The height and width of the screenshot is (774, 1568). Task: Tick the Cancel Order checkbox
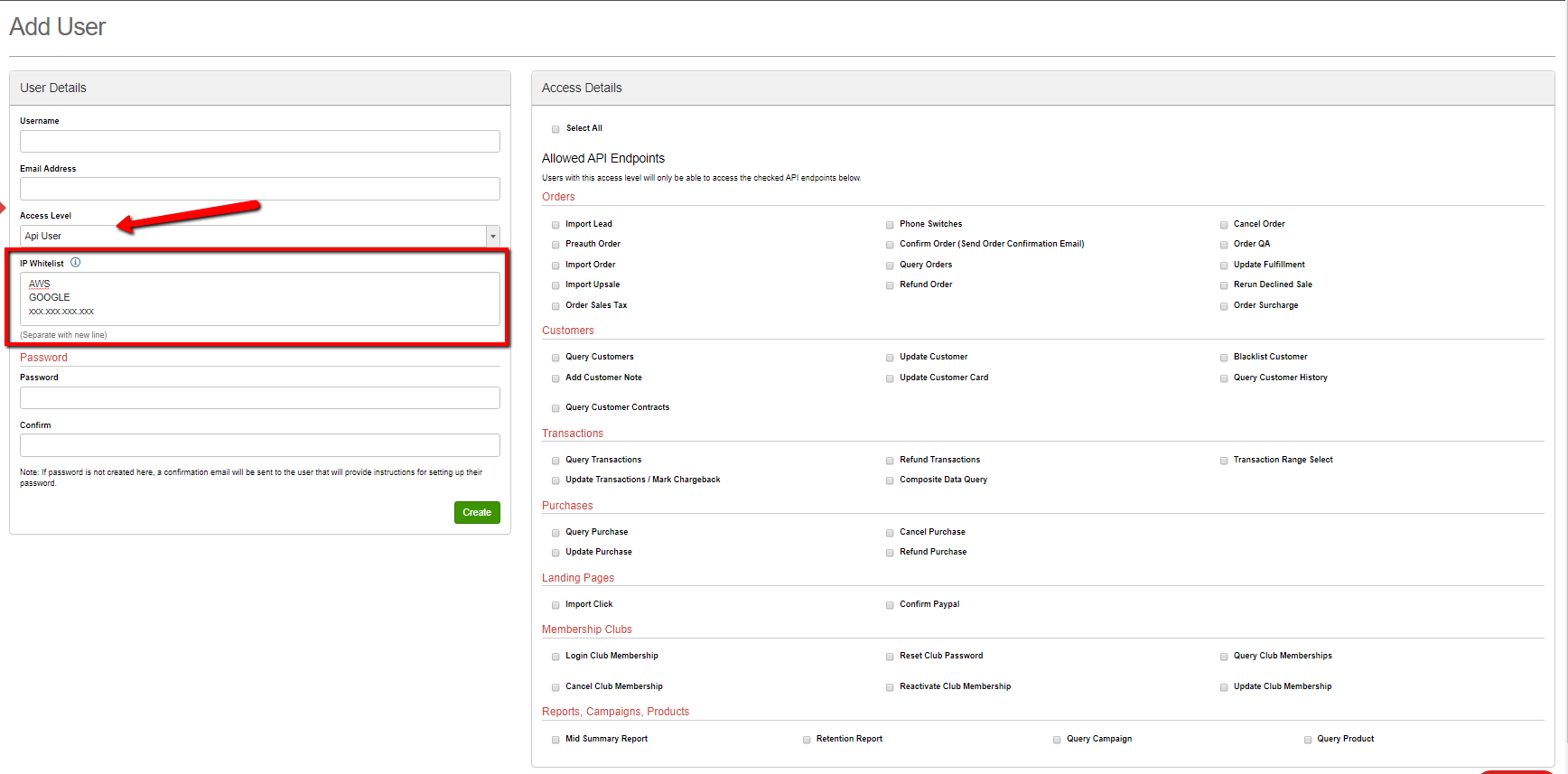pyautogui.click(x=1224, y=225)
